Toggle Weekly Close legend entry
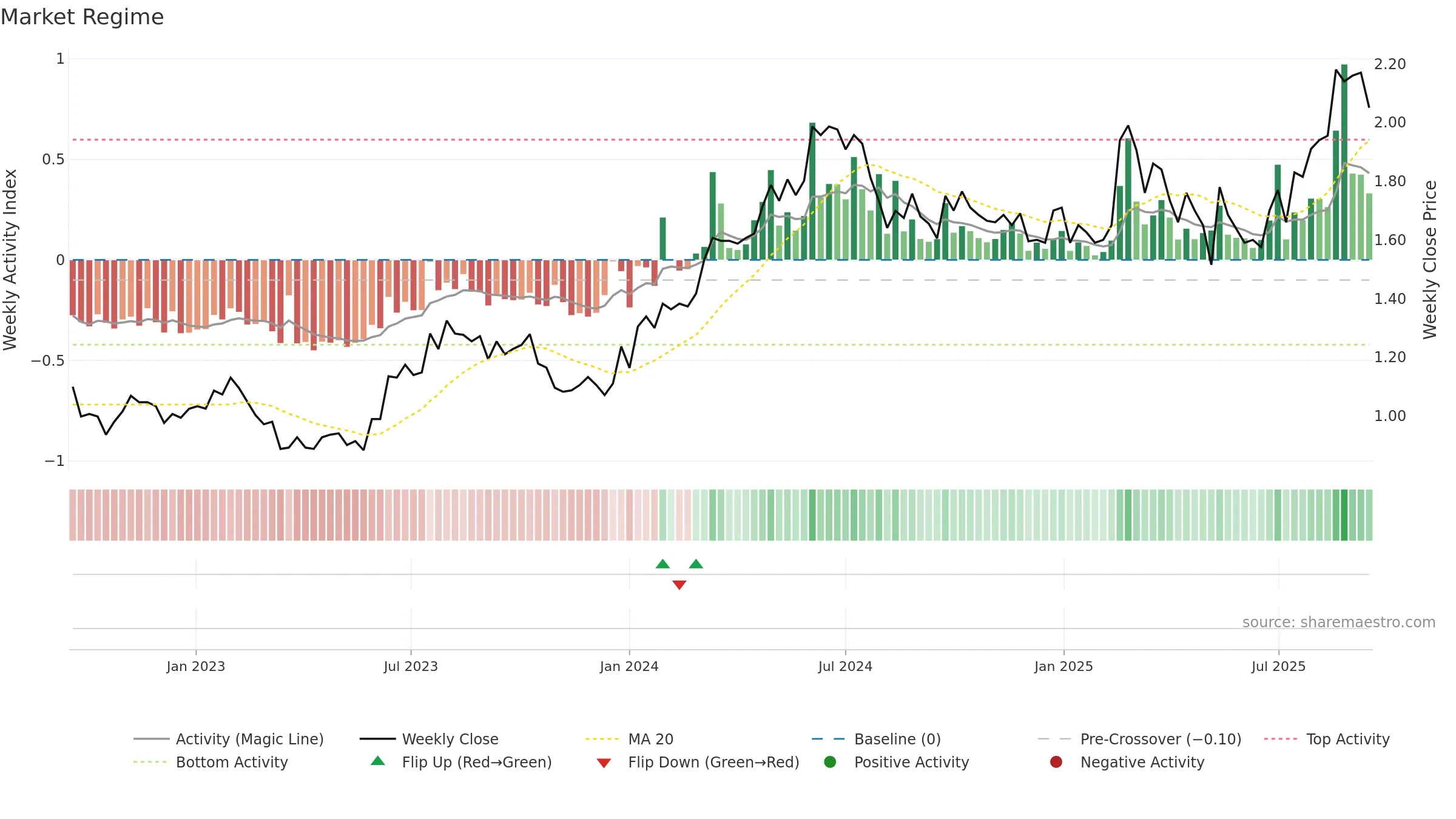This screenshot has width=1456, height=819. pos(429,739)
